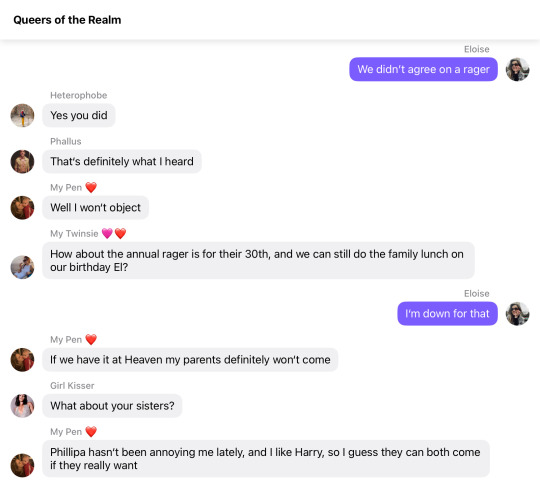
Task: Select the 'We didn't agree on a rager' bubble
Action: click(423, 69)
